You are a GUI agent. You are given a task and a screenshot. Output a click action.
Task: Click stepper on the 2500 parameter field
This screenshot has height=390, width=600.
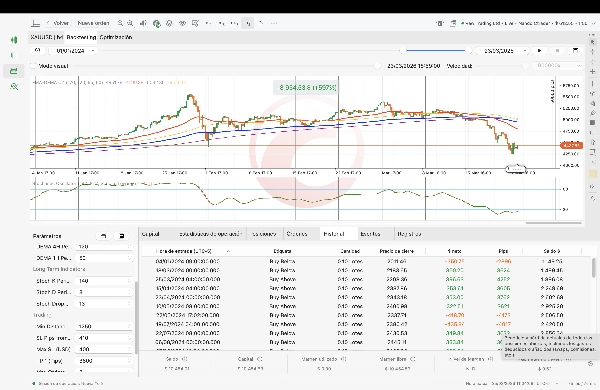coord(129,361)
